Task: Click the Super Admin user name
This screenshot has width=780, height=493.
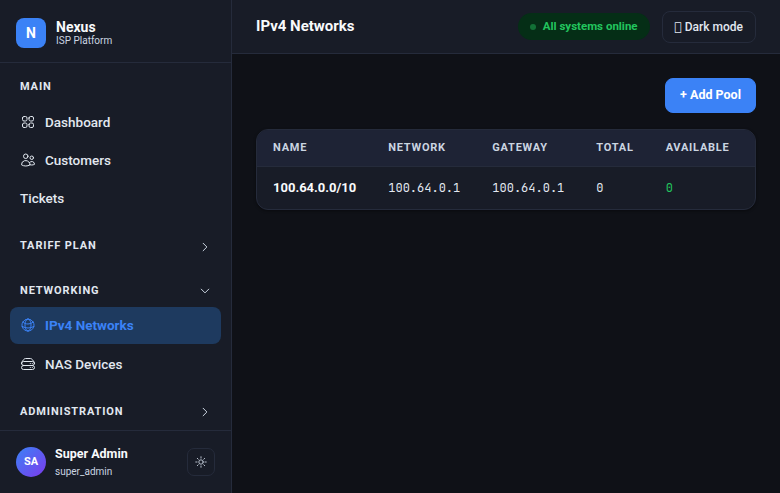Action: click(92, 454)
